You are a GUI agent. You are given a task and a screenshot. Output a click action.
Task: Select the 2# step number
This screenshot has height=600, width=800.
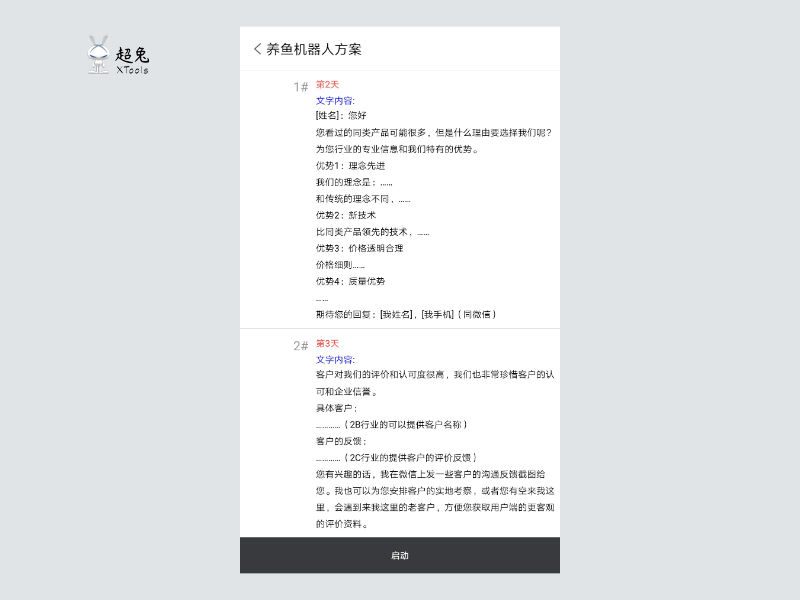(x=300, y=346)
